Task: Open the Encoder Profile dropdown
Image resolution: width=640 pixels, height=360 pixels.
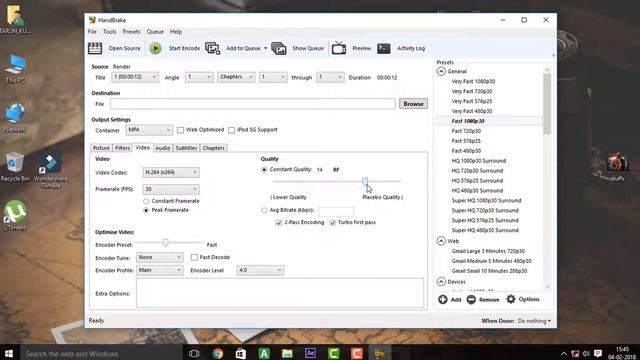Action: coord(159,270)
